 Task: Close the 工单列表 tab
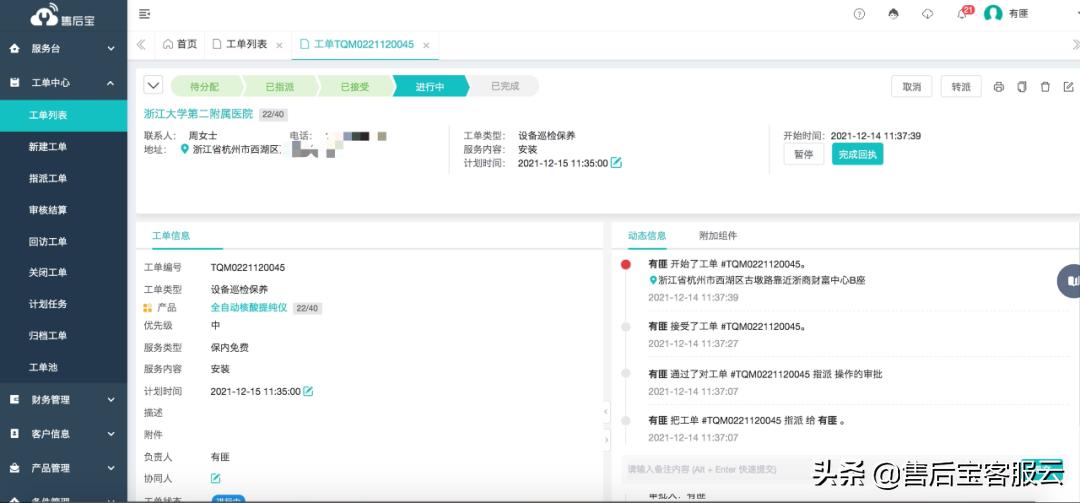(x=279, y=45)
